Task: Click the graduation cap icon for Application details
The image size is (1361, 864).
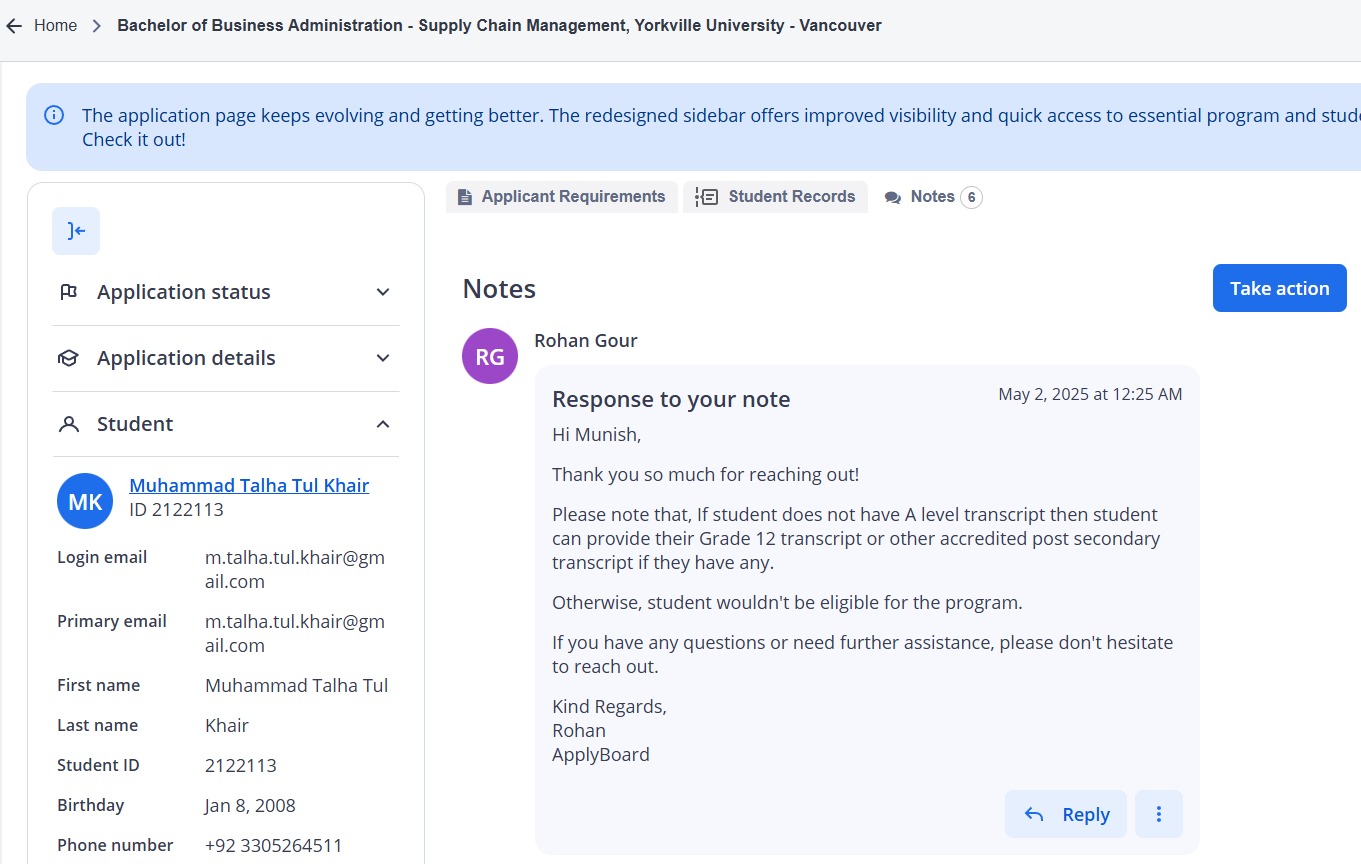Action: click(69, 358)
